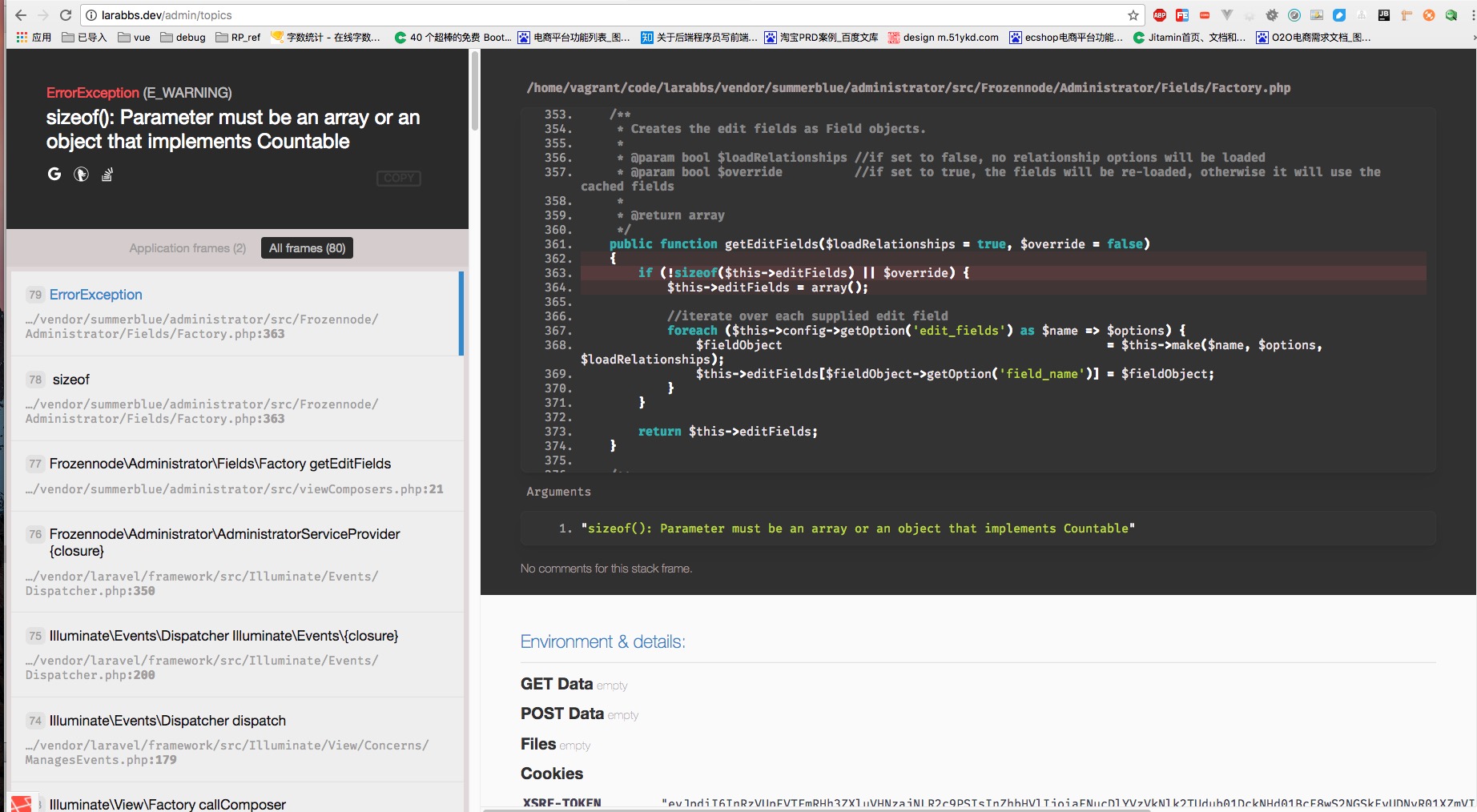Search the error on Stack Overflow
The image size is (1477, 812).
pyautogui.click(x=107, y=174)
